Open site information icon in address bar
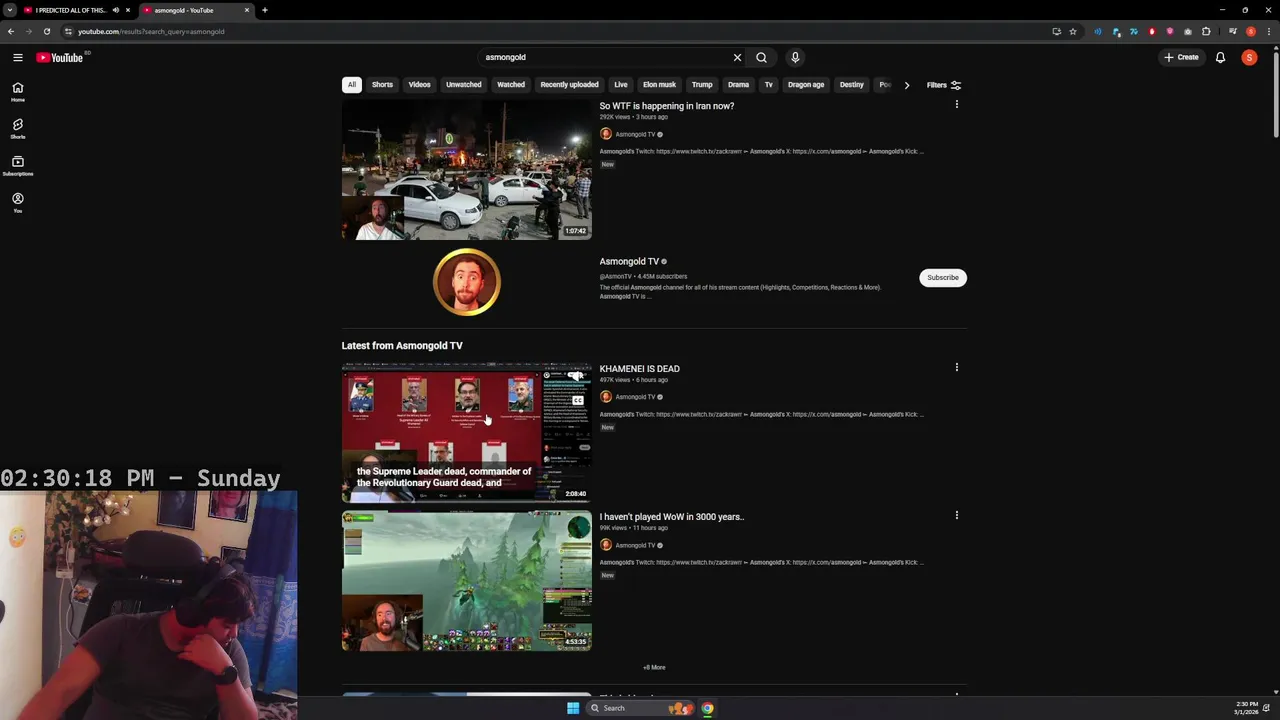 click(68, 31)
